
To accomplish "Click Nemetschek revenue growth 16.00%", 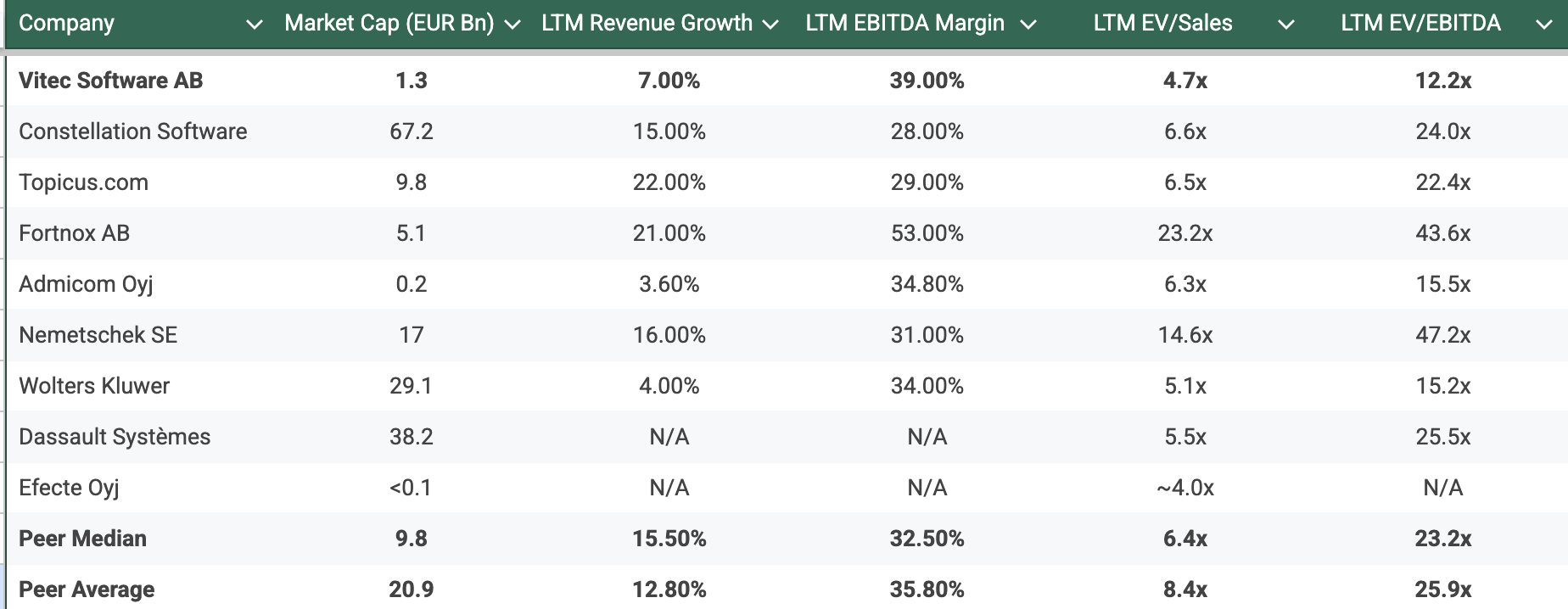I will point(669,335).
